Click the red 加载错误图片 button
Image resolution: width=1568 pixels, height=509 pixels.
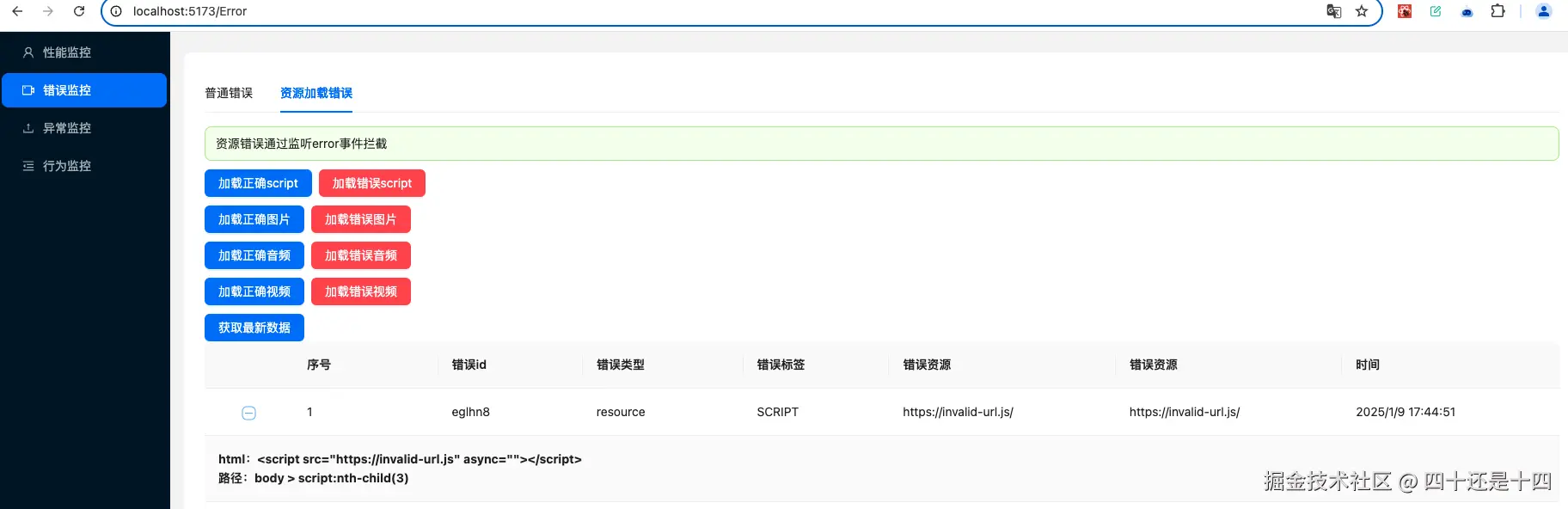(x=361, y=219)
